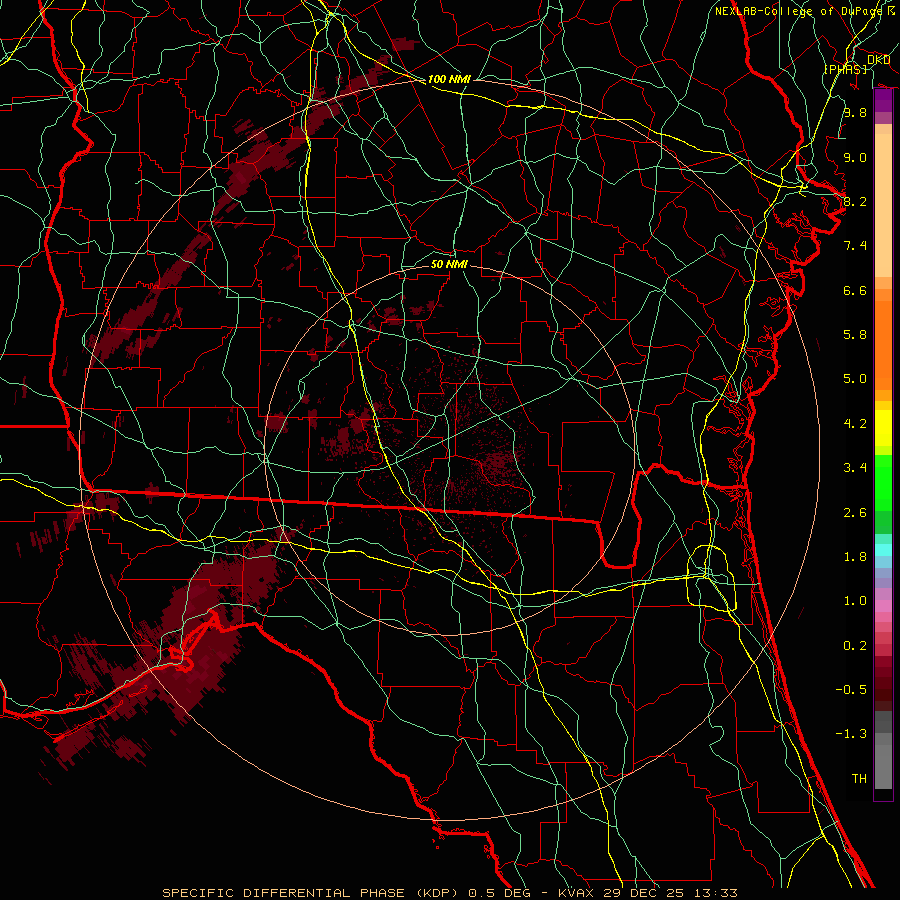
Task: Select the green swatch near 3.4
Action: coord(883,470)
